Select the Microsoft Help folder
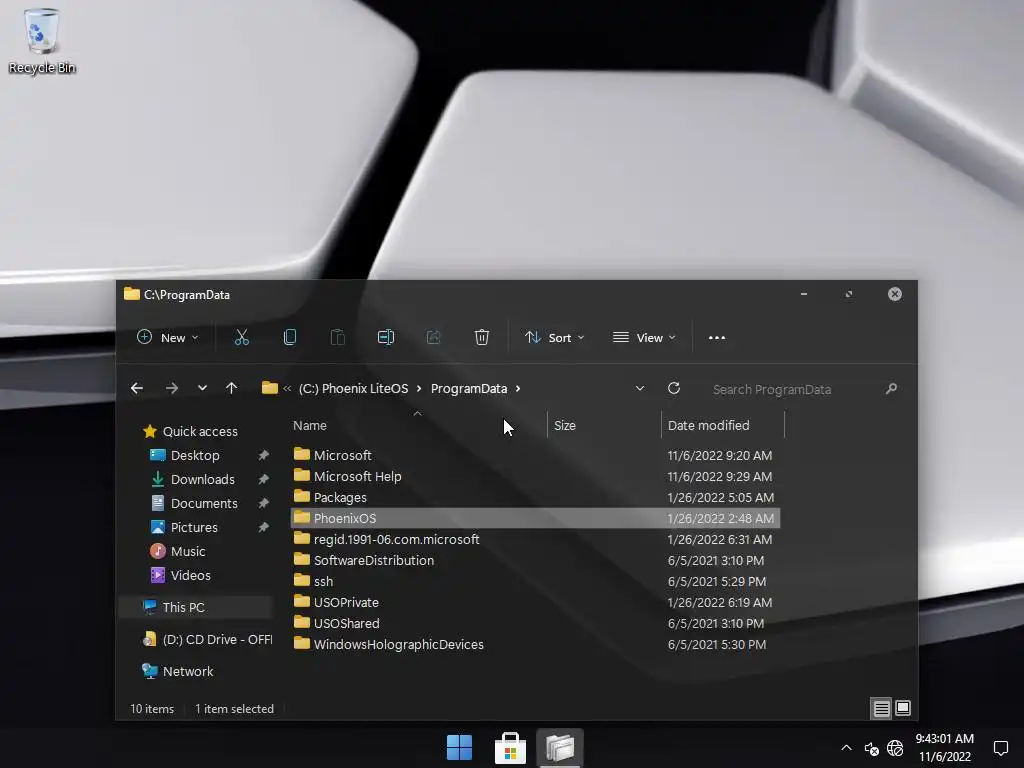The height and width of the screenshot is (768, 1024). pyautogui.click(x=535, y=476)
